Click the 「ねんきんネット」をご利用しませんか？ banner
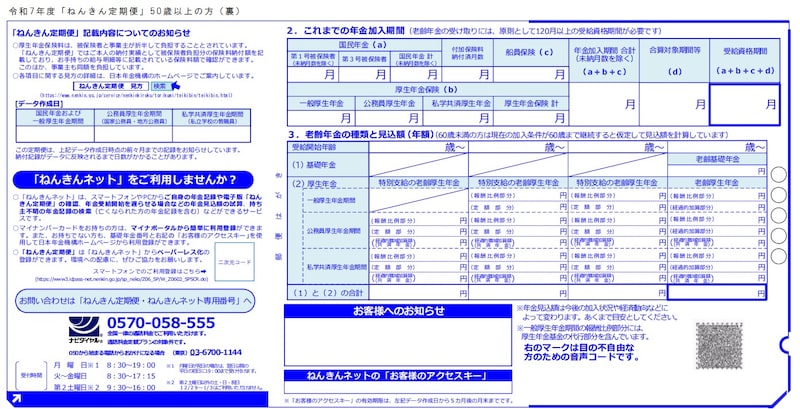Viewport: 800px width, 409px height. coord(133,180)
